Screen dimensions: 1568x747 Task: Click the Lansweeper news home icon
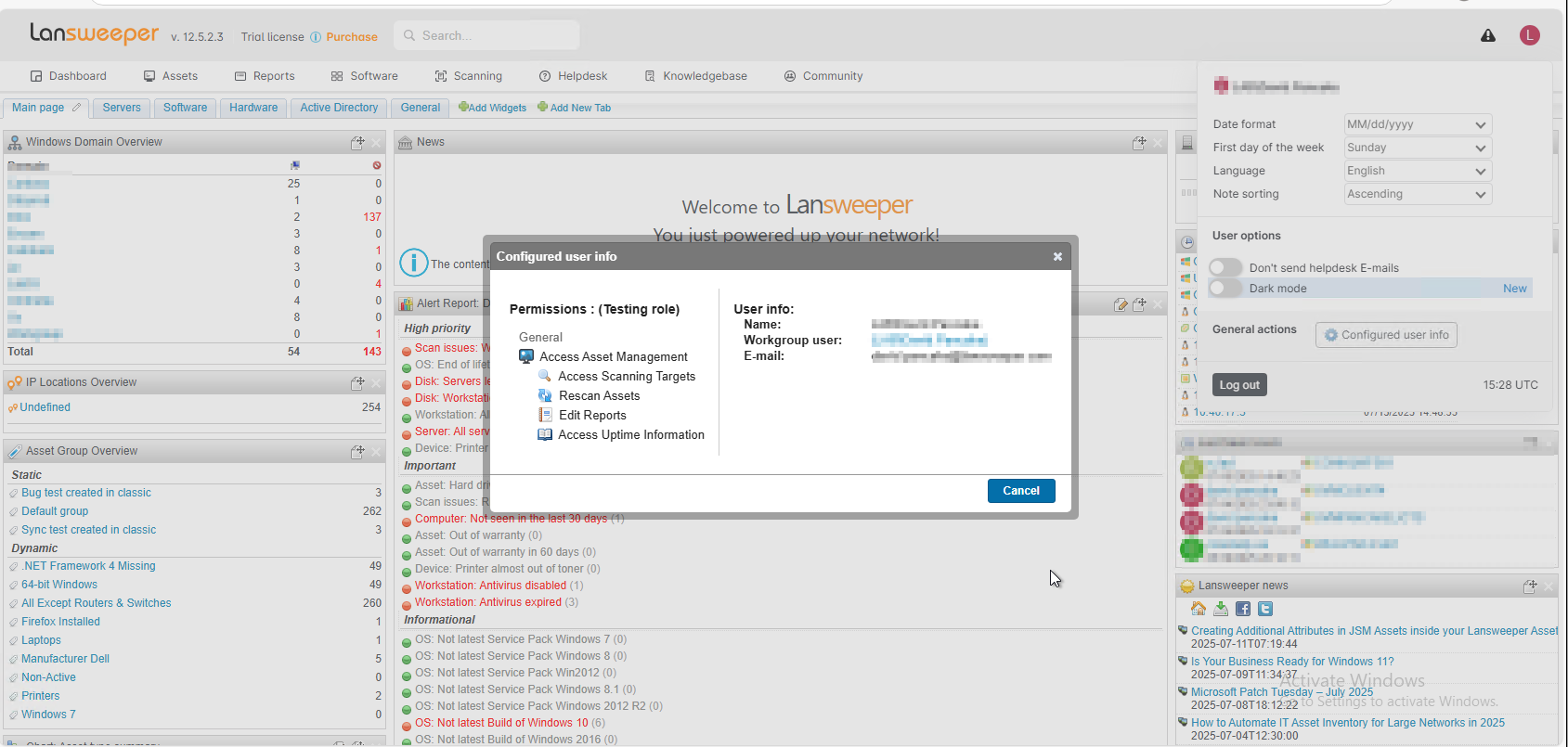(x=1199, y=609)
